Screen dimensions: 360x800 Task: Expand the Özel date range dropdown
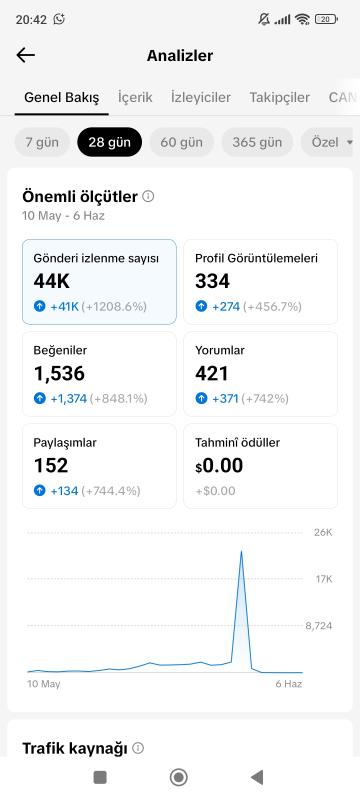(x=330, y=142)
